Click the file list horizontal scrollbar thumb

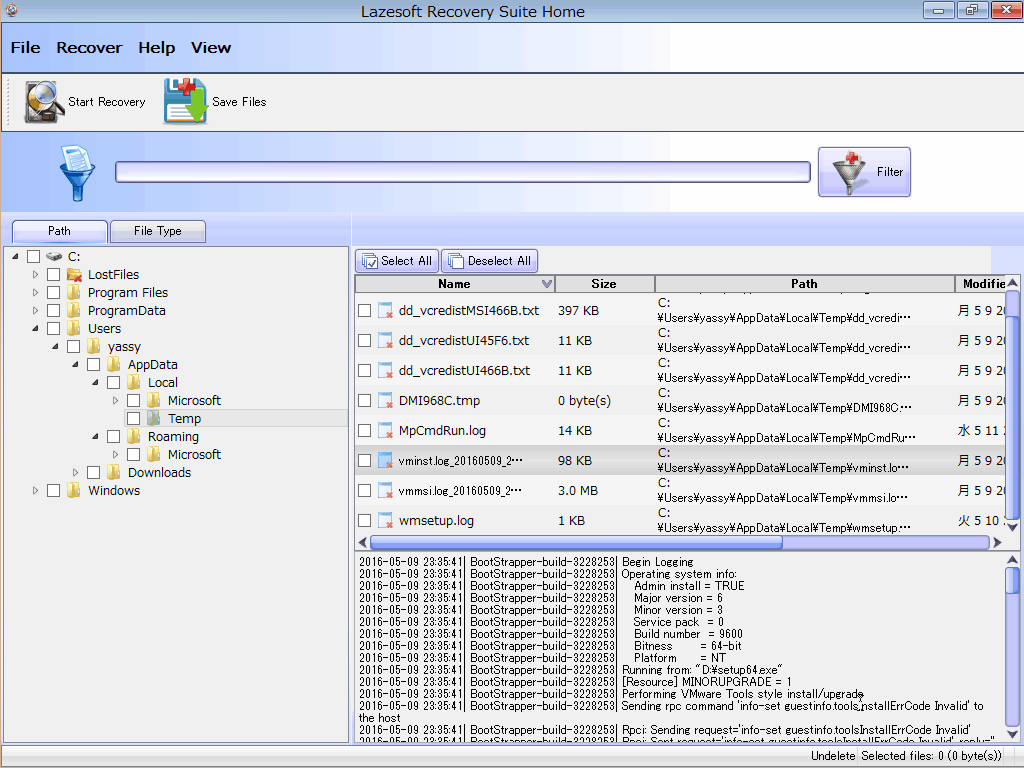click(x=576, y=543)
